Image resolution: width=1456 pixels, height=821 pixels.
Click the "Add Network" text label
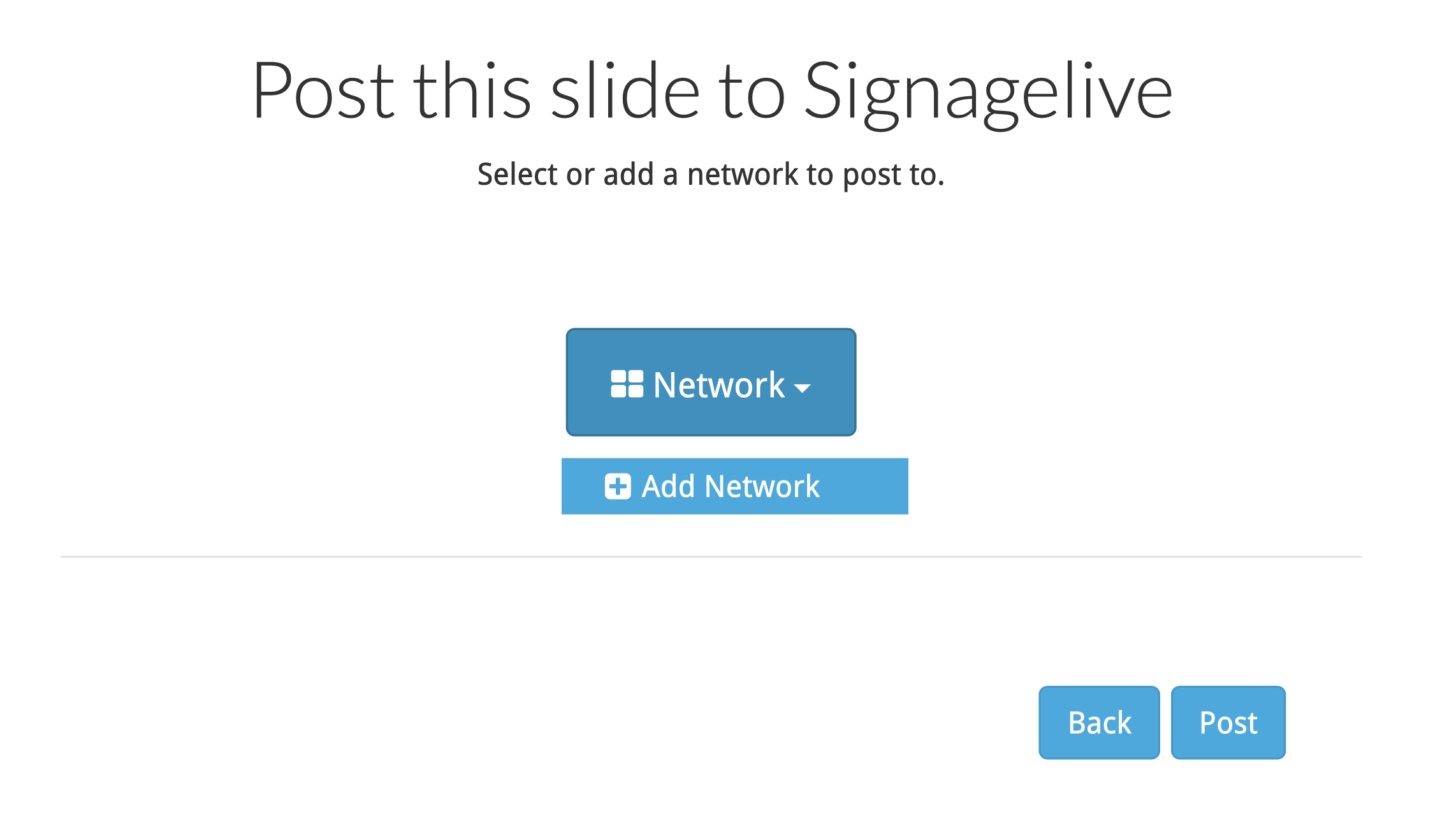(731, 486)
